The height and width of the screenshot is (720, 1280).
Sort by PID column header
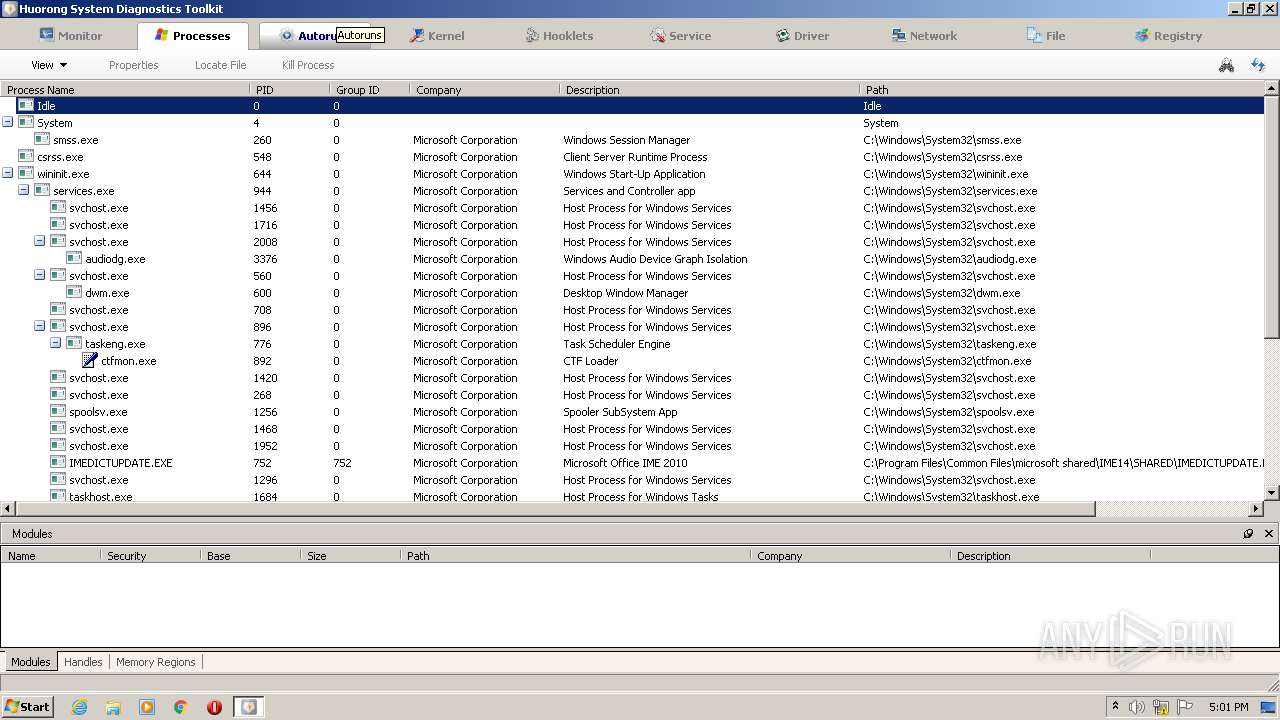[x=290, y=90]
